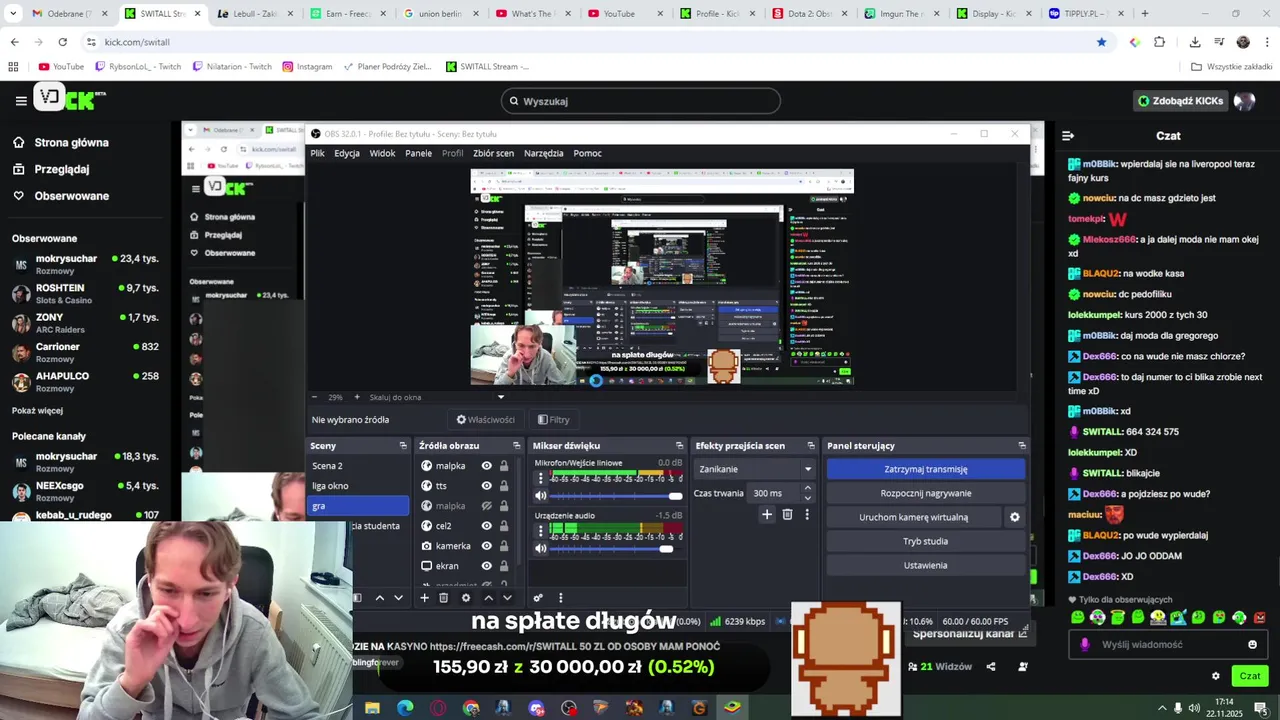The width and height of the screenshot is (1280, 720).
Task: Toggle visibility of first malpka source
Action: tap(487, 466)
